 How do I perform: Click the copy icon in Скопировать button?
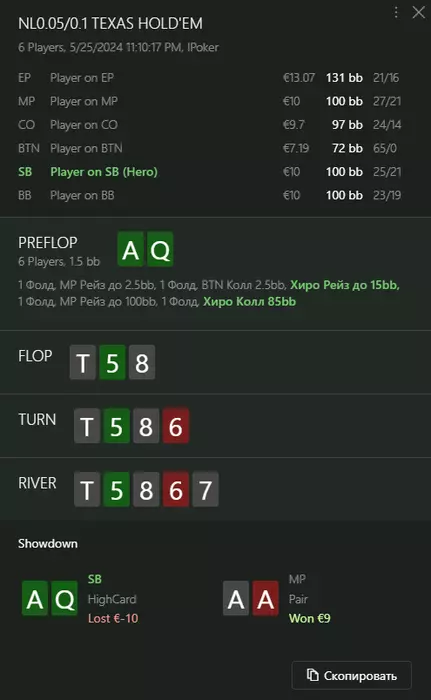click(313, 675)
